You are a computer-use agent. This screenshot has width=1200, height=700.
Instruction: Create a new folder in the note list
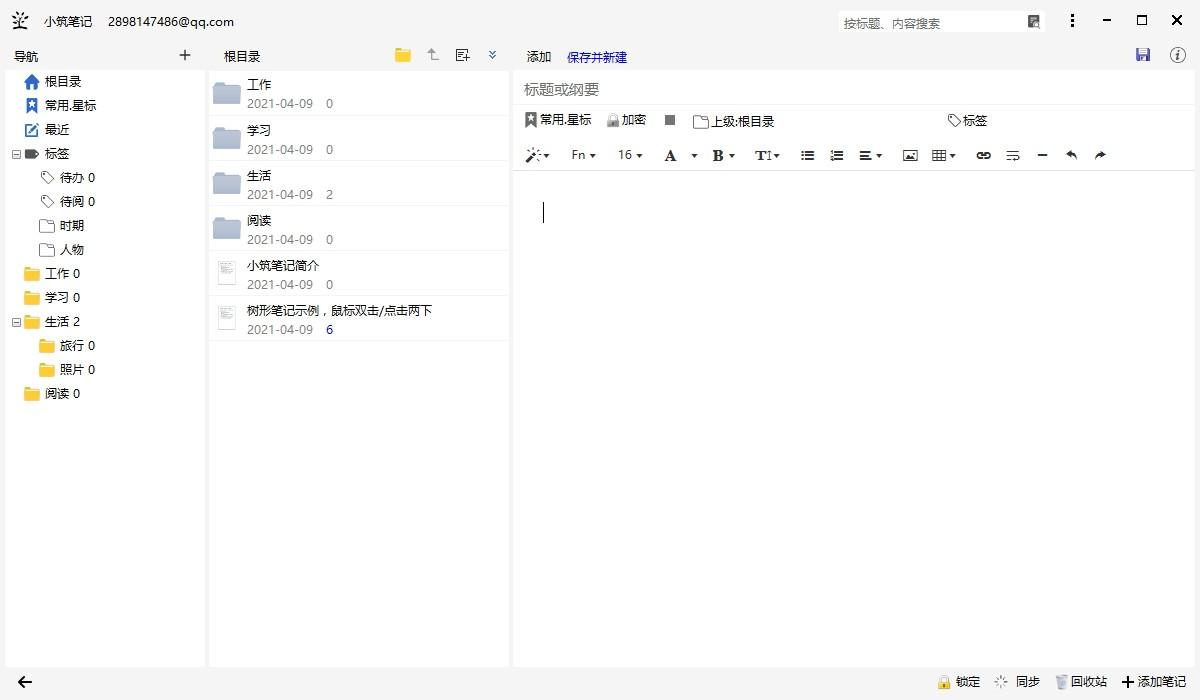click(403, 55)
